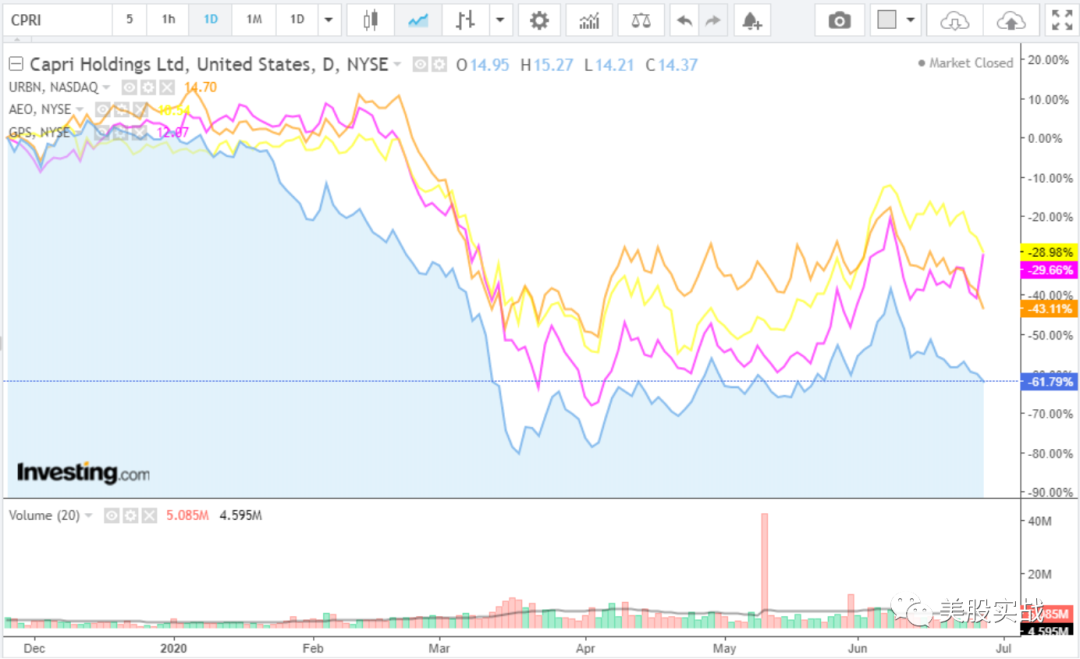The width and height of the screenshot is (1080, 659).
Task: Open the interval dropdown arrow
Action: pyautogui.click(x=329, y=20)
